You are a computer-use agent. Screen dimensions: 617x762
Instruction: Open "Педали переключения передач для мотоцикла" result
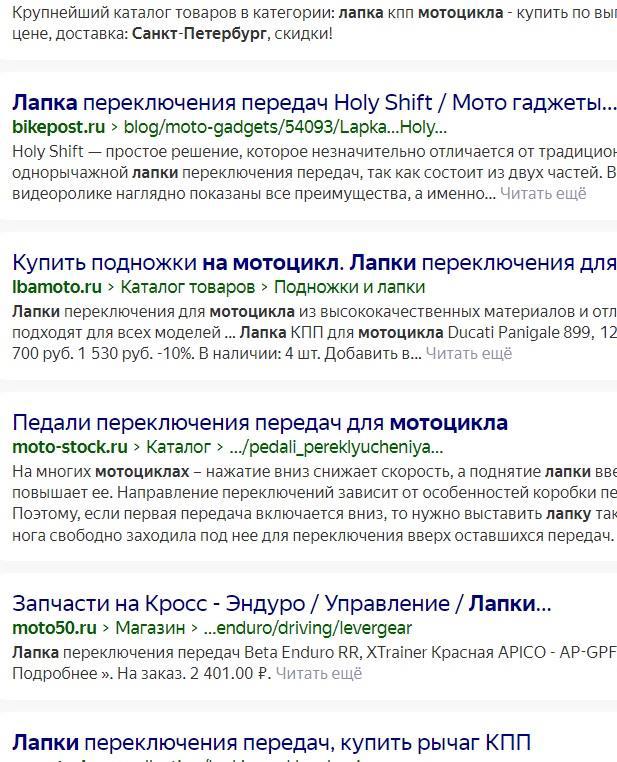(x=260, y=422)
